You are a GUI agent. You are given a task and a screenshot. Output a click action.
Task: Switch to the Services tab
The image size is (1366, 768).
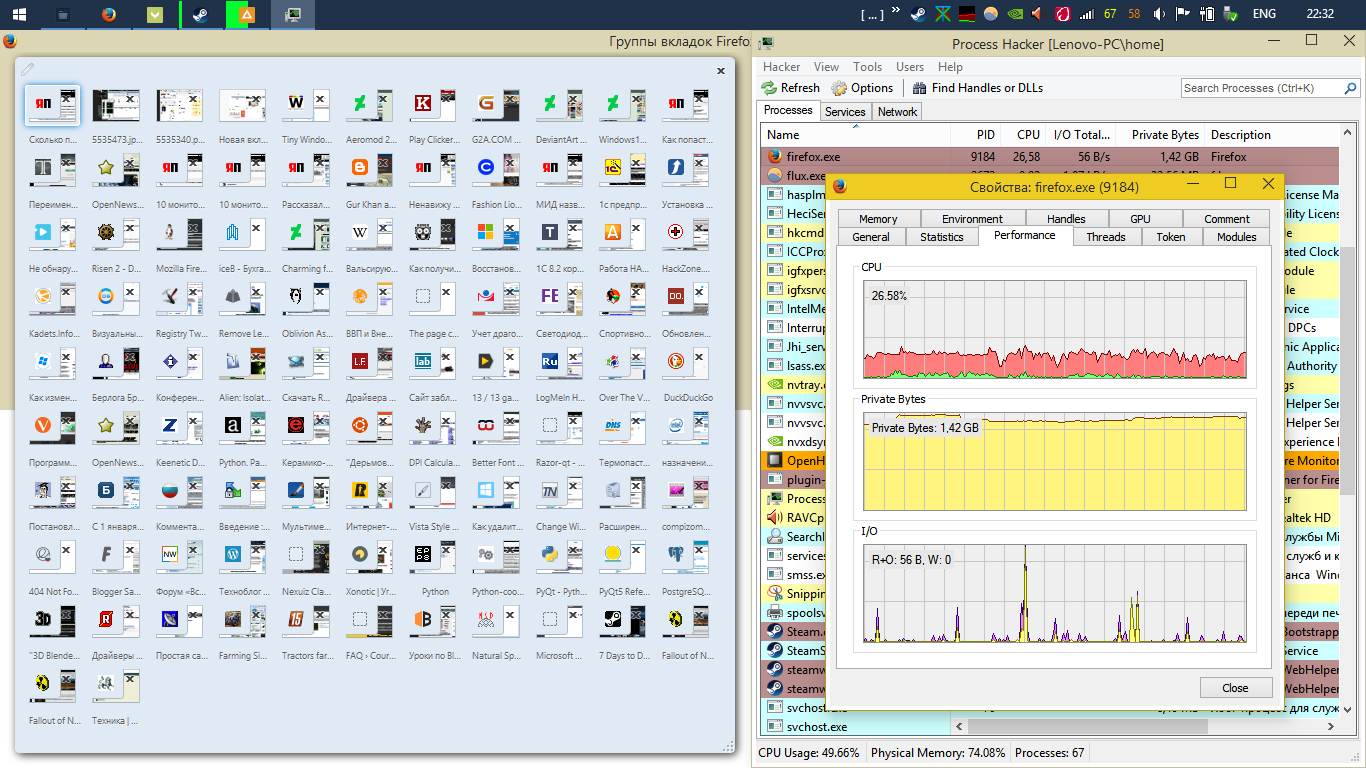pyautogui.click(x=845, y=112)
